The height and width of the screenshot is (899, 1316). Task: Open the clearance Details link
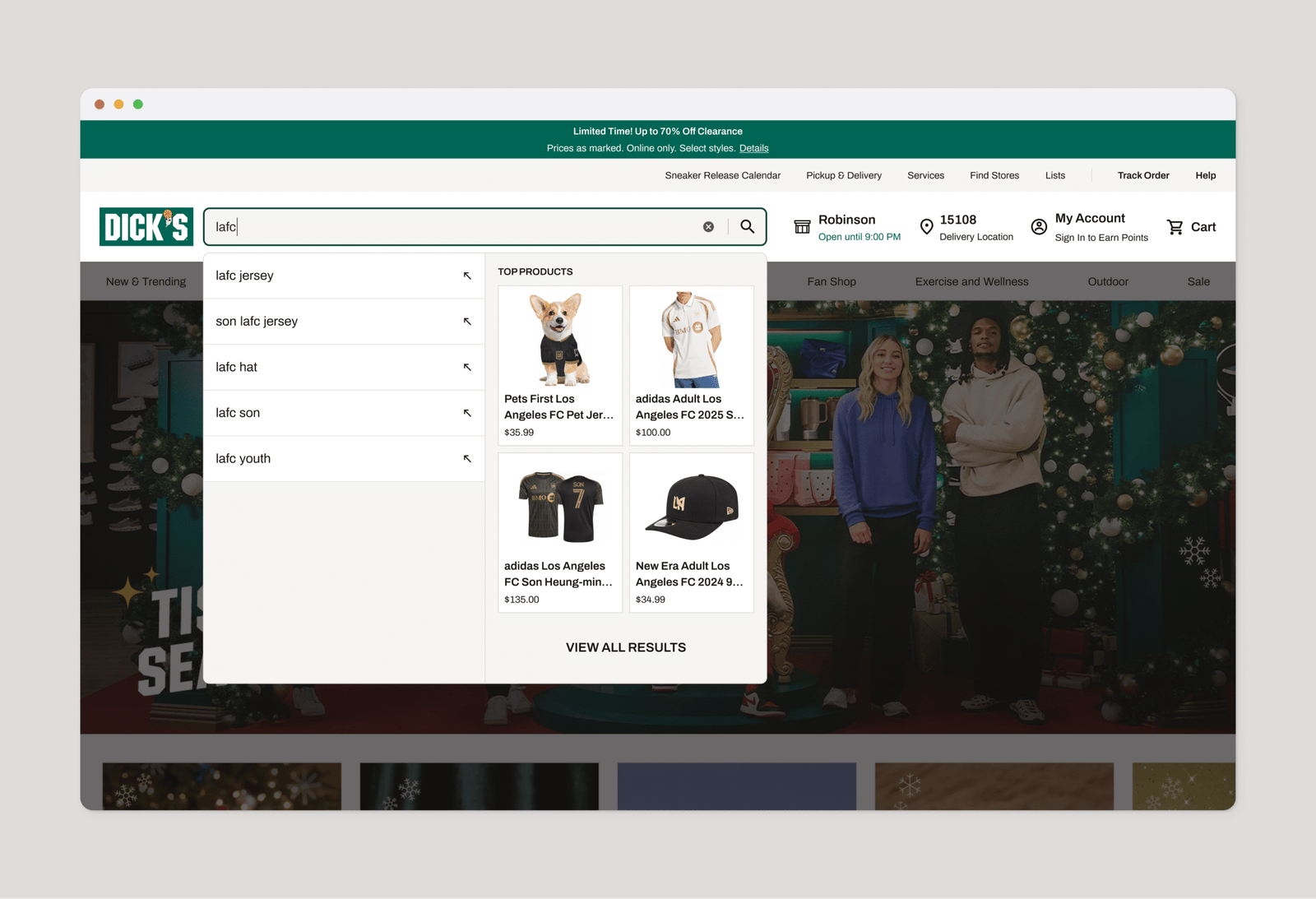pos(753,149)
